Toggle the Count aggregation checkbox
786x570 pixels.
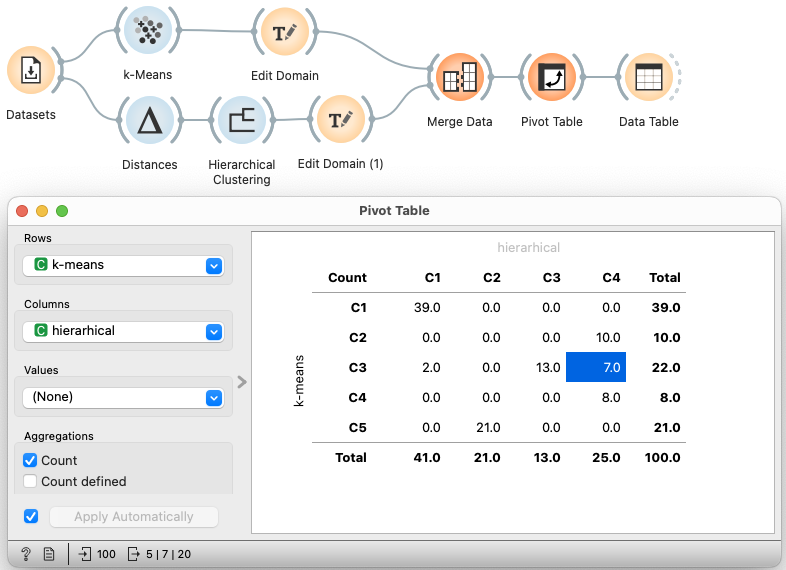tap(30, 460)
